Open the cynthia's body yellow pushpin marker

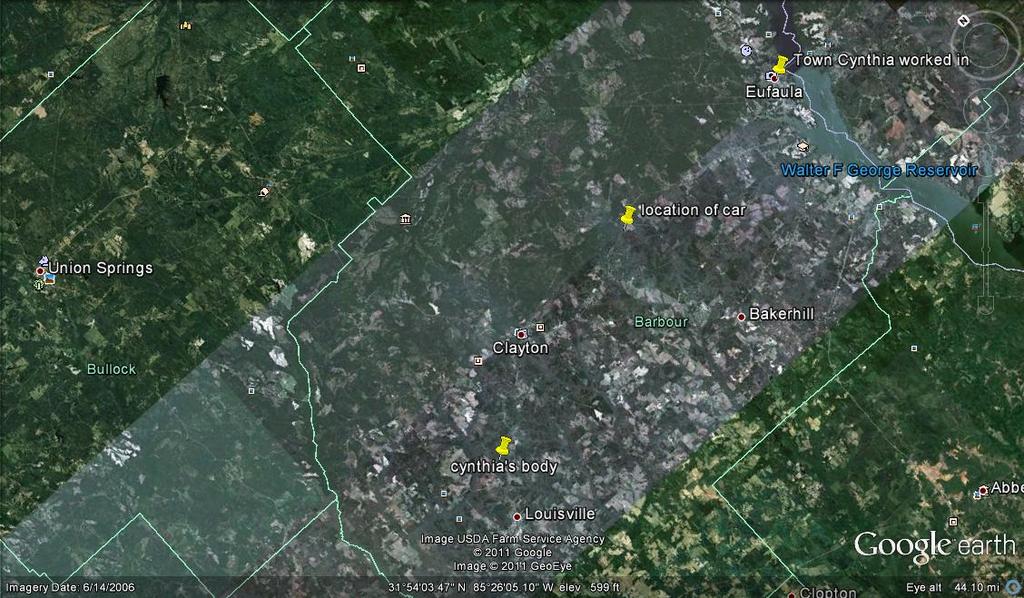coord(503,446)
